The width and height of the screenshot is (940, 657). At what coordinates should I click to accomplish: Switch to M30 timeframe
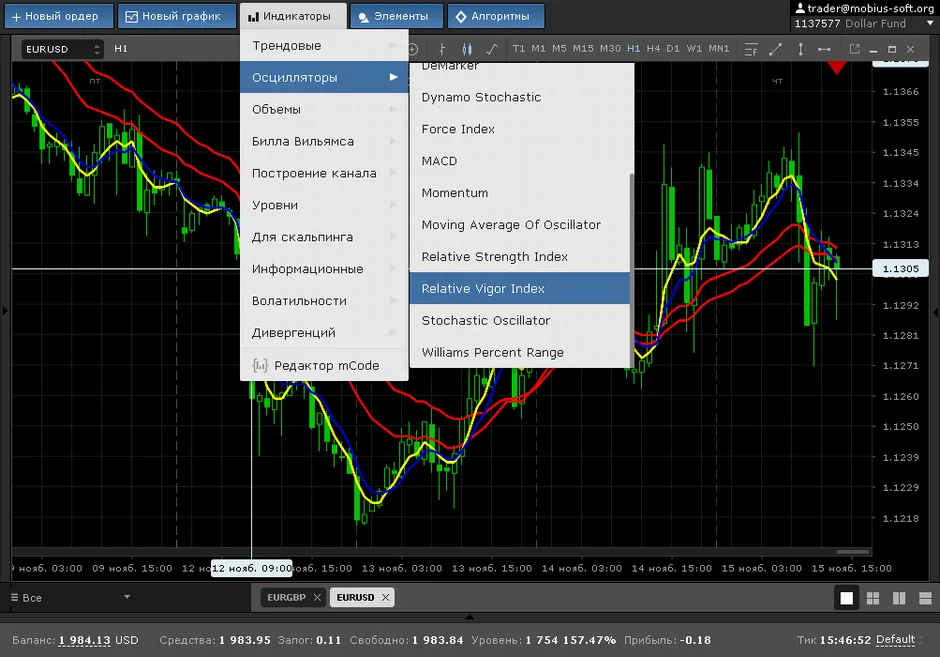pyautogui.click(x=610, y=49)
